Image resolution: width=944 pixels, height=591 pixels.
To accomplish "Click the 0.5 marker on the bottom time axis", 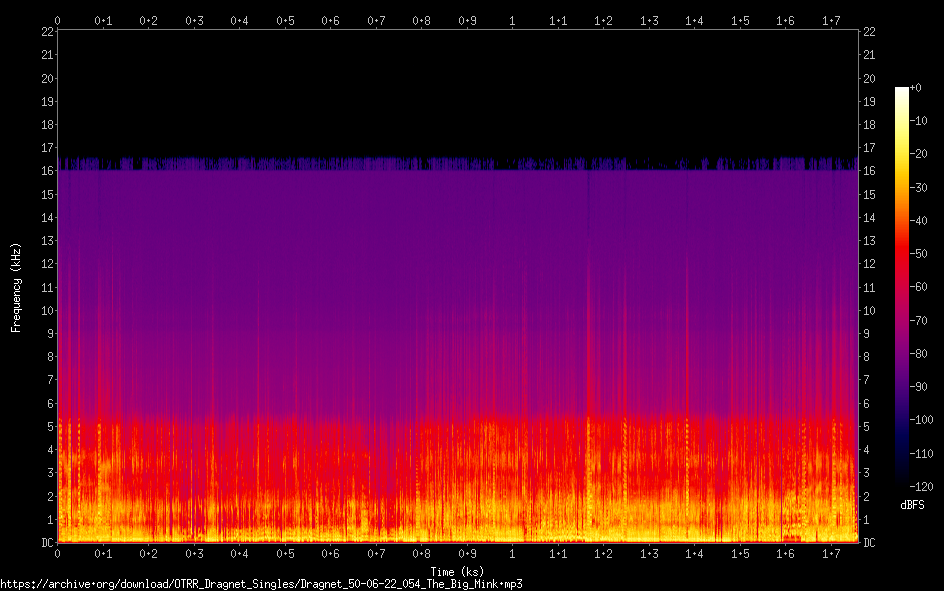I will click(285, 553).
